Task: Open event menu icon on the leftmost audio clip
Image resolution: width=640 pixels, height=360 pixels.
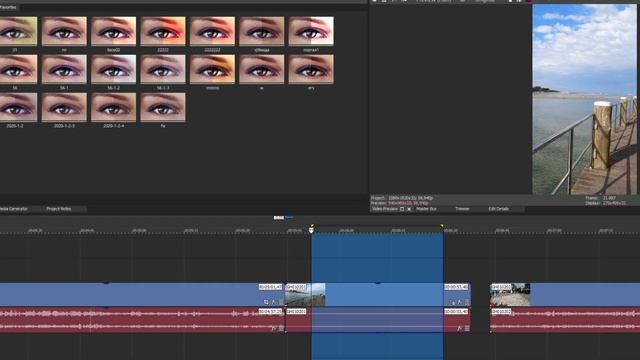Action: (x=281, y=328)
